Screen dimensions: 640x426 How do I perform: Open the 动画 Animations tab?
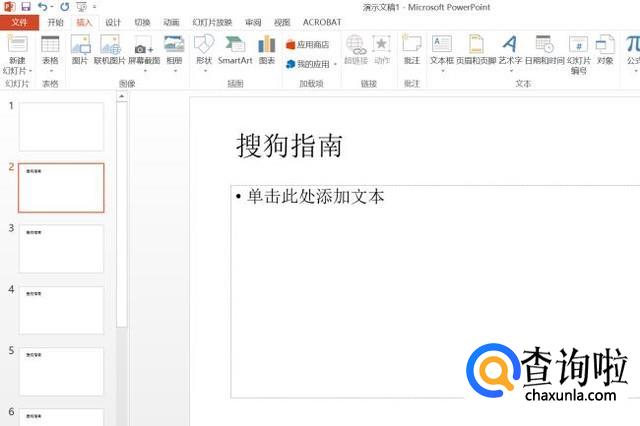coord(171,22)
